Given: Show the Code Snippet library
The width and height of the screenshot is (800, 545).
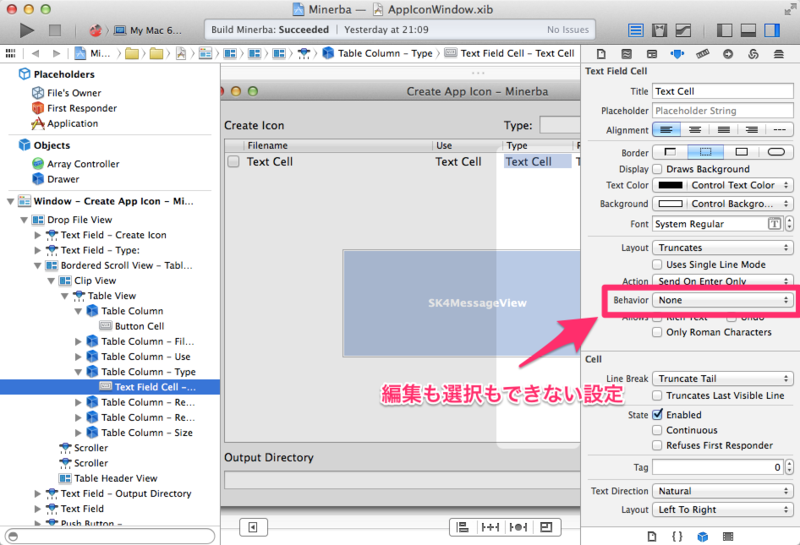Looking at the screenshot, I should click(x=677, y=536).
